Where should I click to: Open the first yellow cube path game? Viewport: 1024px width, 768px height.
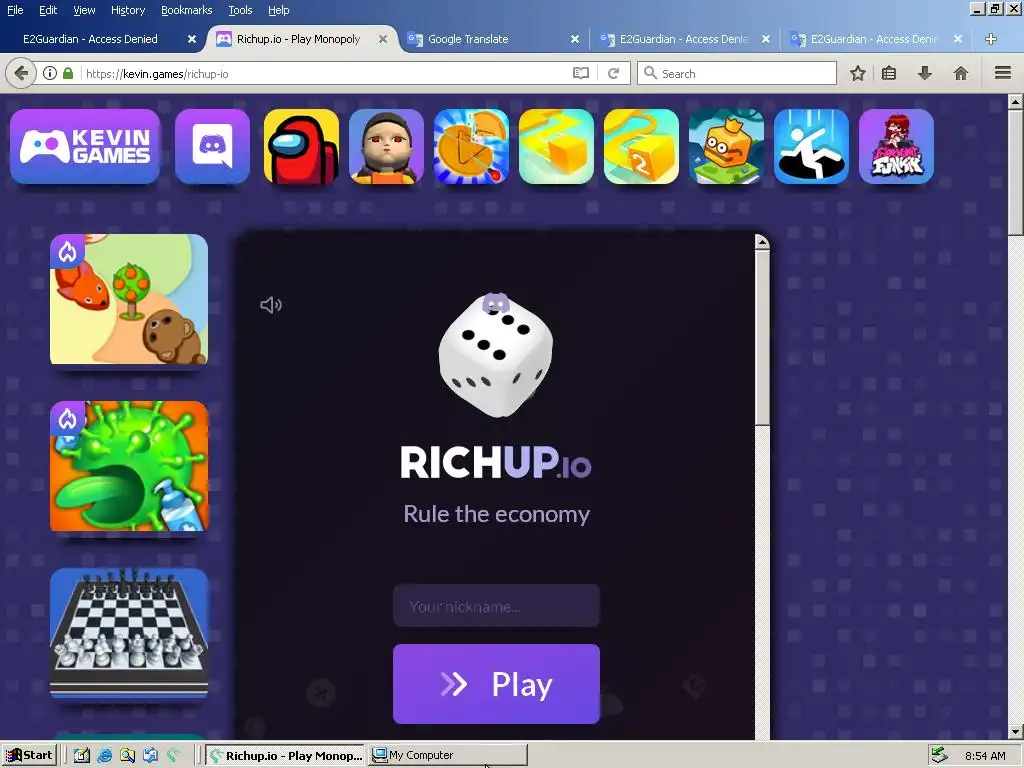pyautogui.click(x=556, y=146)
